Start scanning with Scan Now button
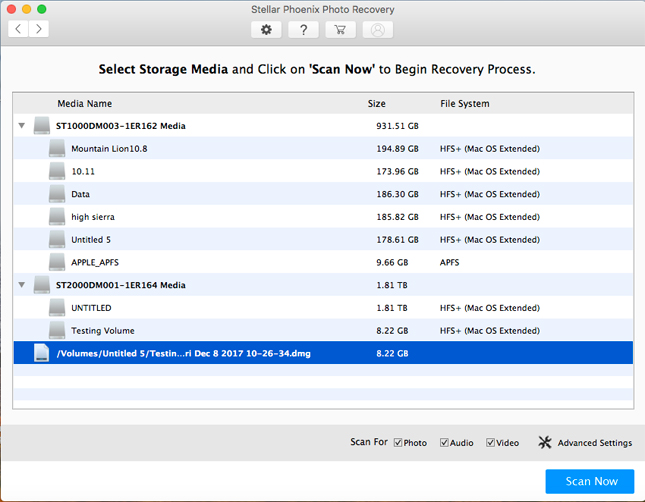This screenshot has width=645, height=502. [589, 481]
